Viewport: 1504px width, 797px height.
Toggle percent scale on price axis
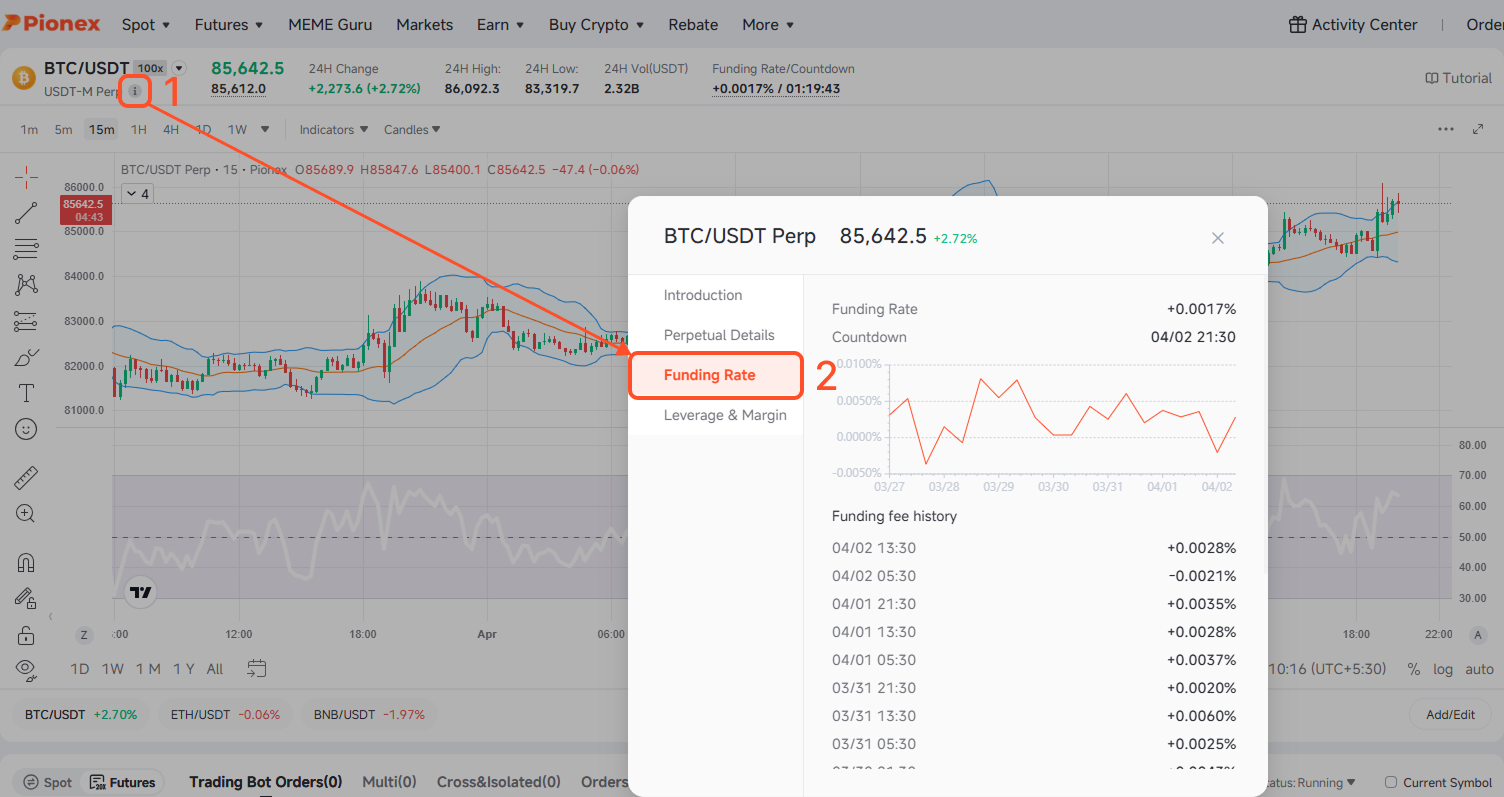tap(1413, 669)
